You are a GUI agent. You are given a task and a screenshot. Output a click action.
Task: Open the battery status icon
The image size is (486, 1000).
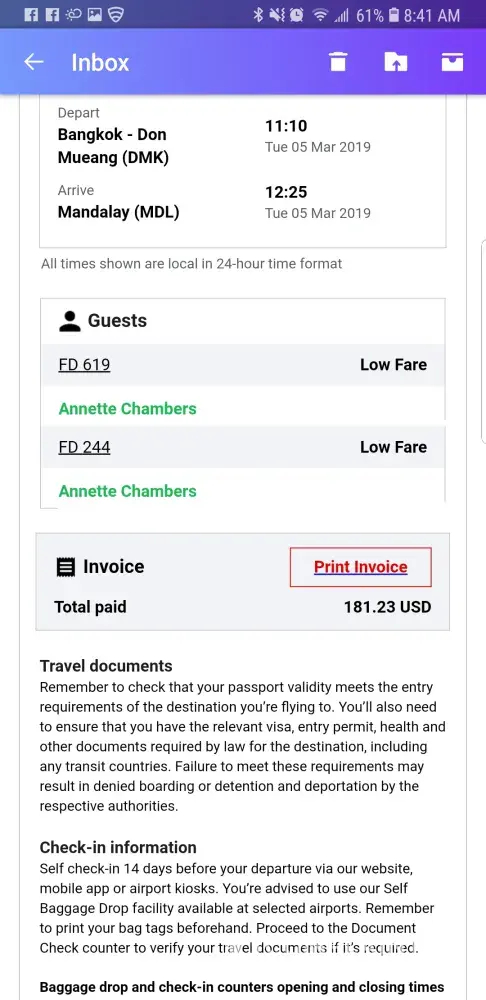click(393, 15)
